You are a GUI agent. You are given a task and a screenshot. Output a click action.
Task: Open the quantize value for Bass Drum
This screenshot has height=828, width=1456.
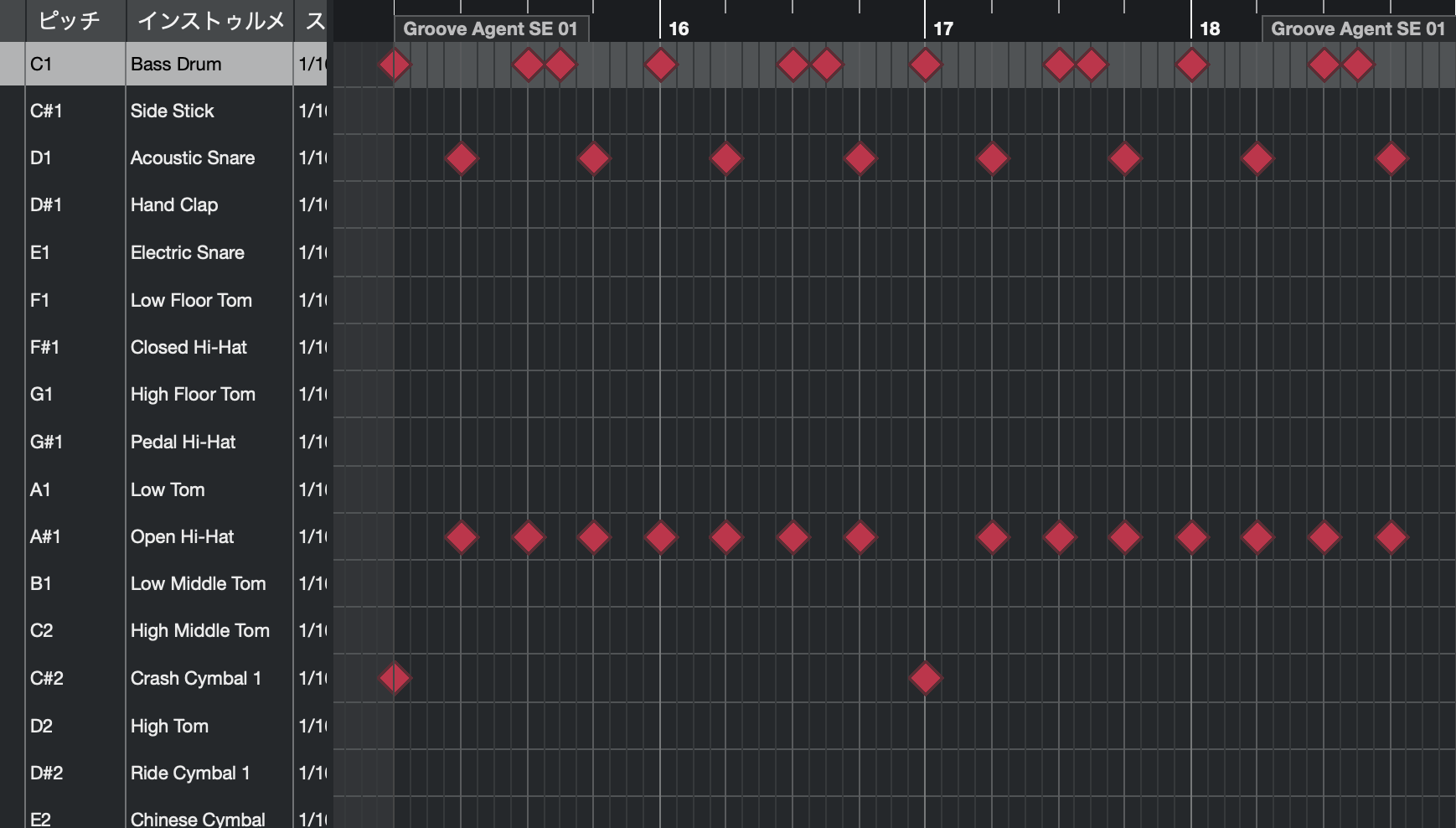[312, 64]
